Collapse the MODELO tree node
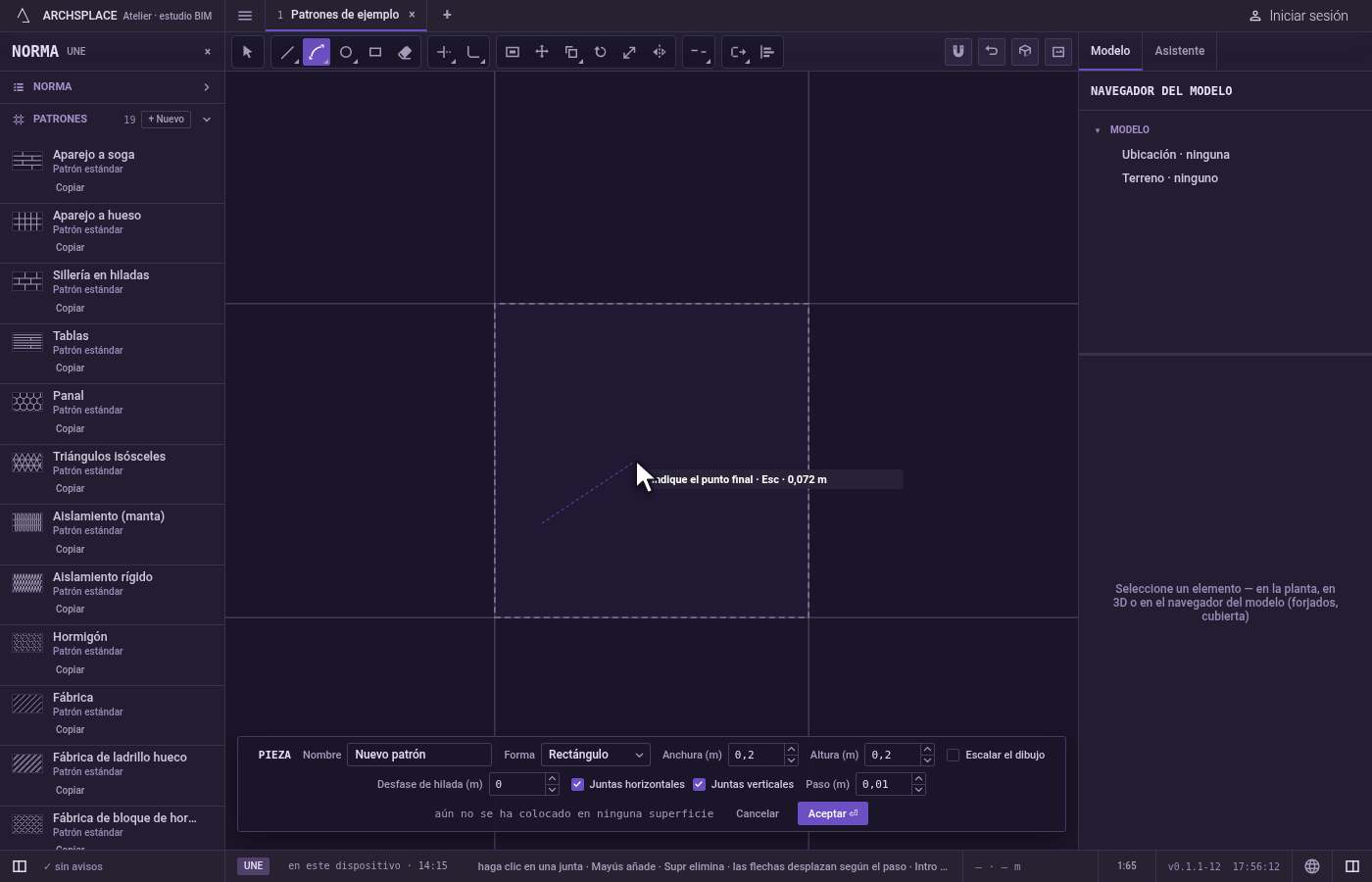The height and width of the screenshot is (882, 1372). click(x=1098, y=130)
